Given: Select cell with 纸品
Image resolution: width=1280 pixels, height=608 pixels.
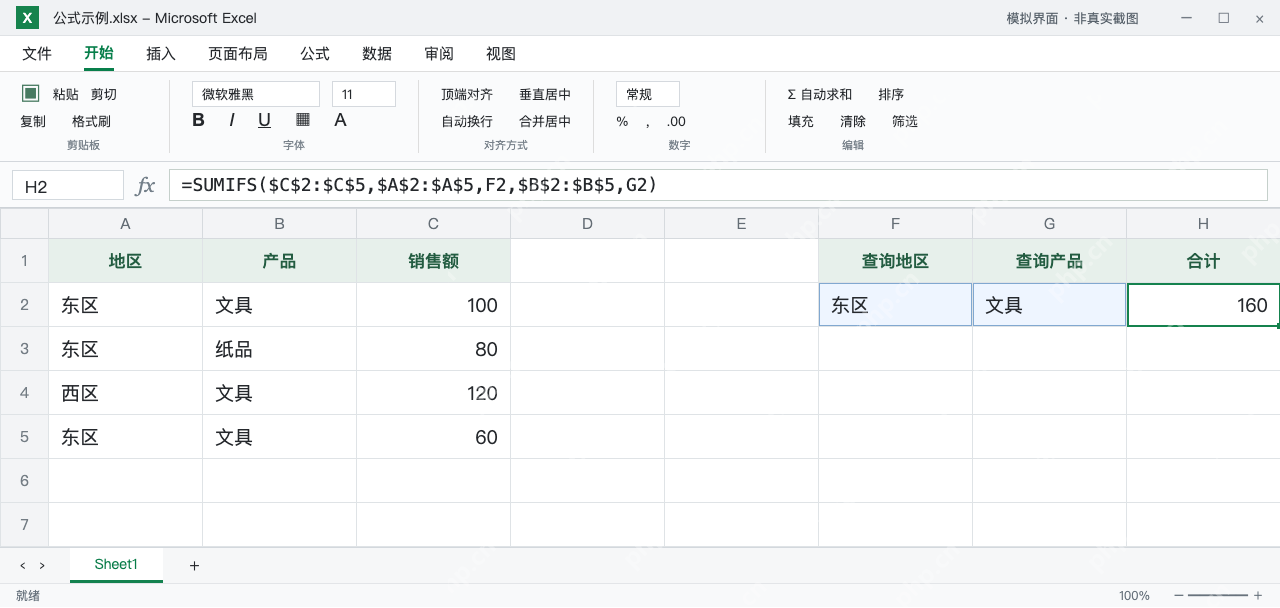Looking at the screenshot, I should [280, 349].
